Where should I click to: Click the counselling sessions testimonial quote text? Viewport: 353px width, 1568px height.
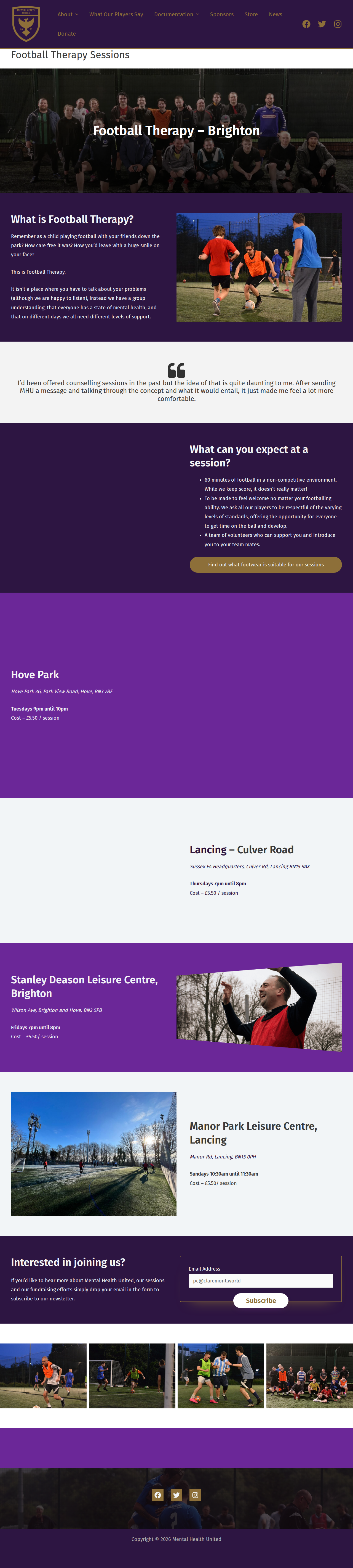coord(176,391)
